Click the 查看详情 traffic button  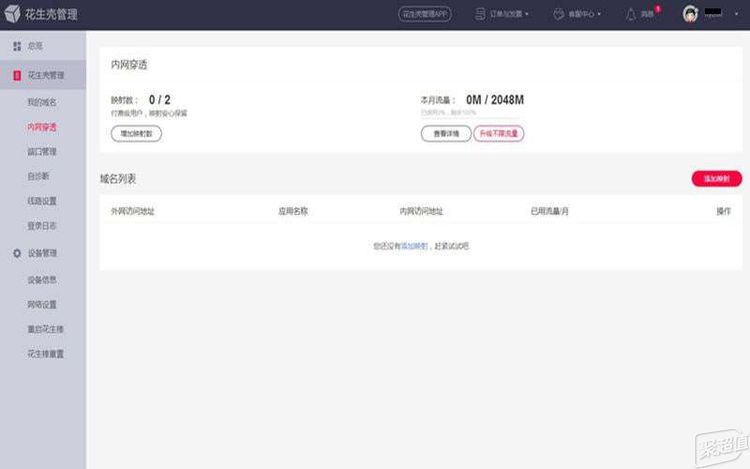(445, 133)
